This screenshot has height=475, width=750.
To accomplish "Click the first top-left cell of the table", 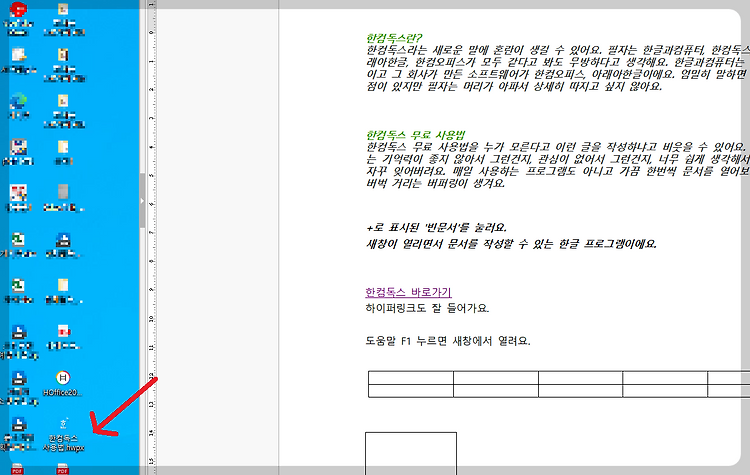I will click(411, 377).
